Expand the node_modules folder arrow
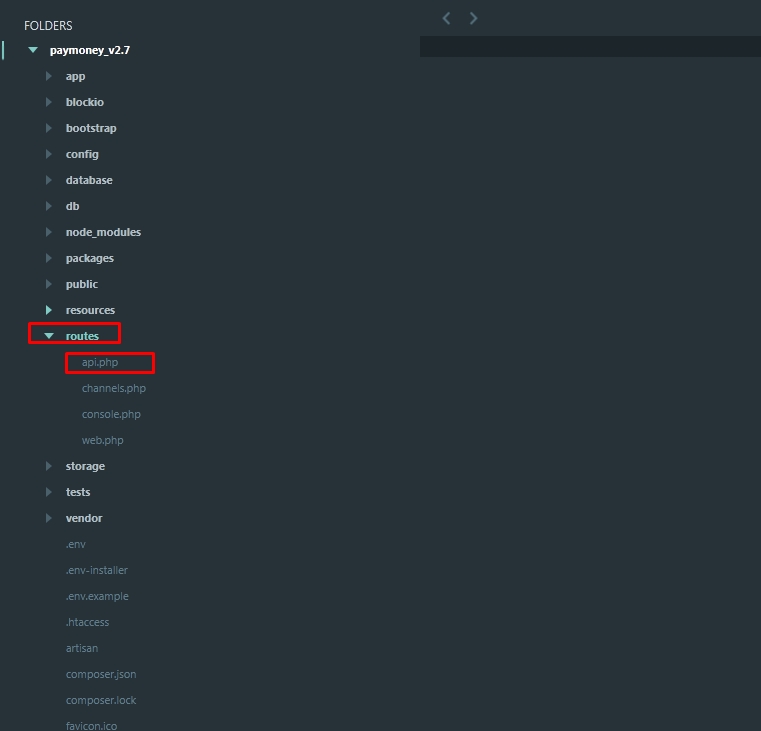The width and height of the screenshot is (761, 731). click(x=48, y=232)
